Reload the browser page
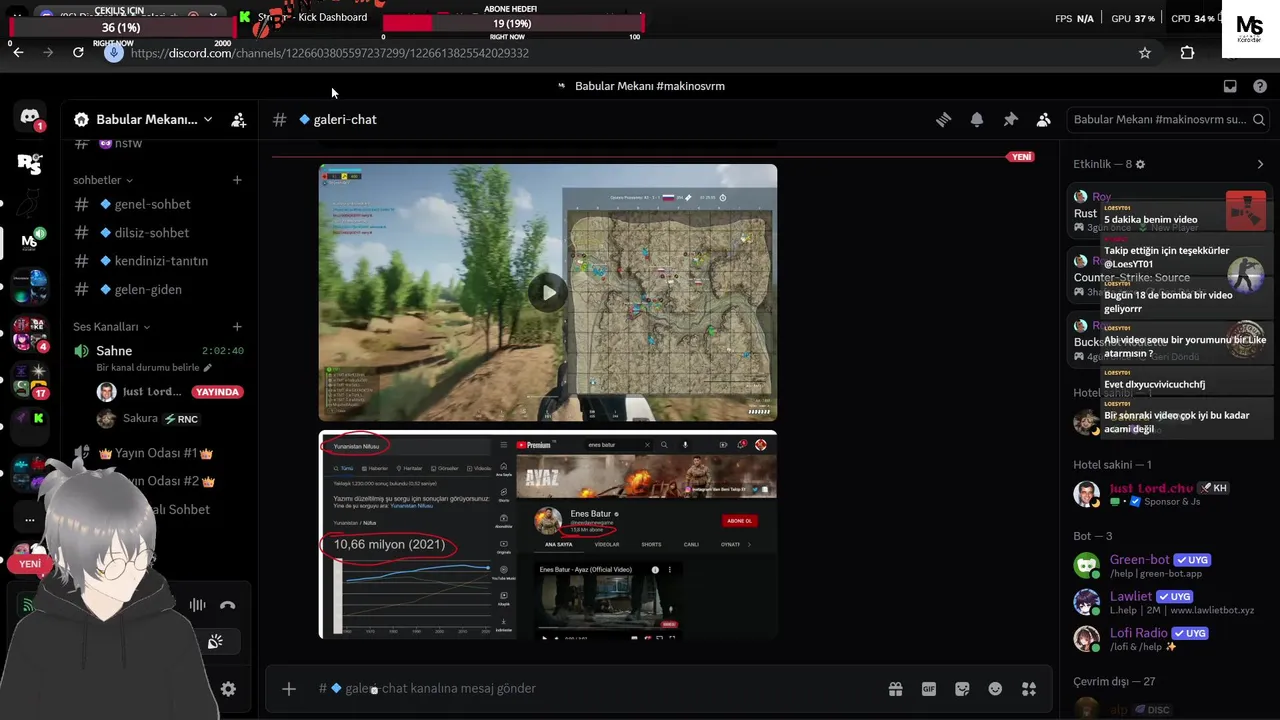Screen dimensions: 1280x720 point(78,53)
